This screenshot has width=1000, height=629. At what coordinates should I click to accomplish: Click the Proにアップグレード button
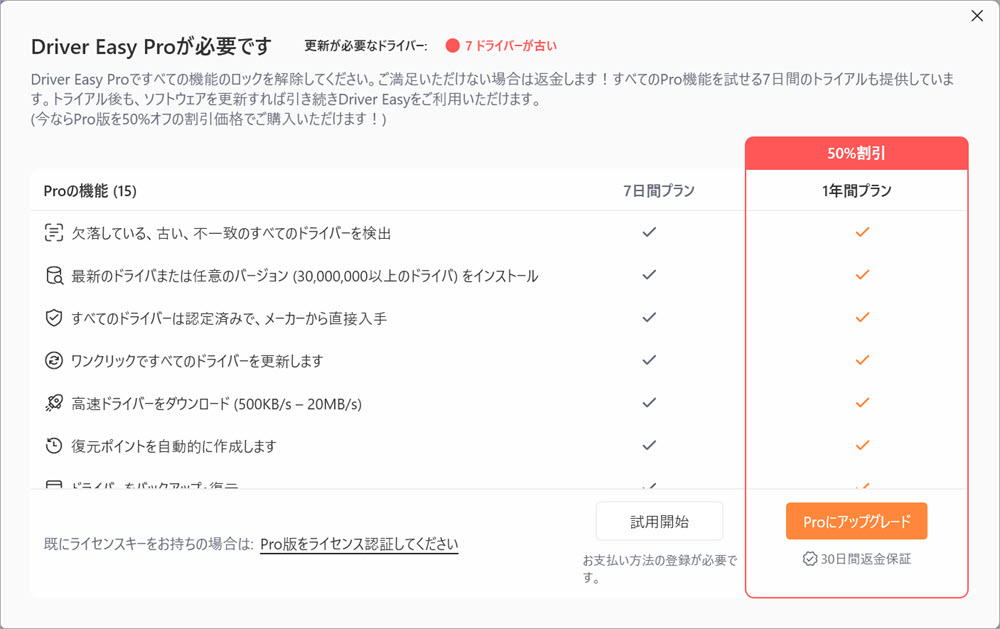[x=857, y=521]
